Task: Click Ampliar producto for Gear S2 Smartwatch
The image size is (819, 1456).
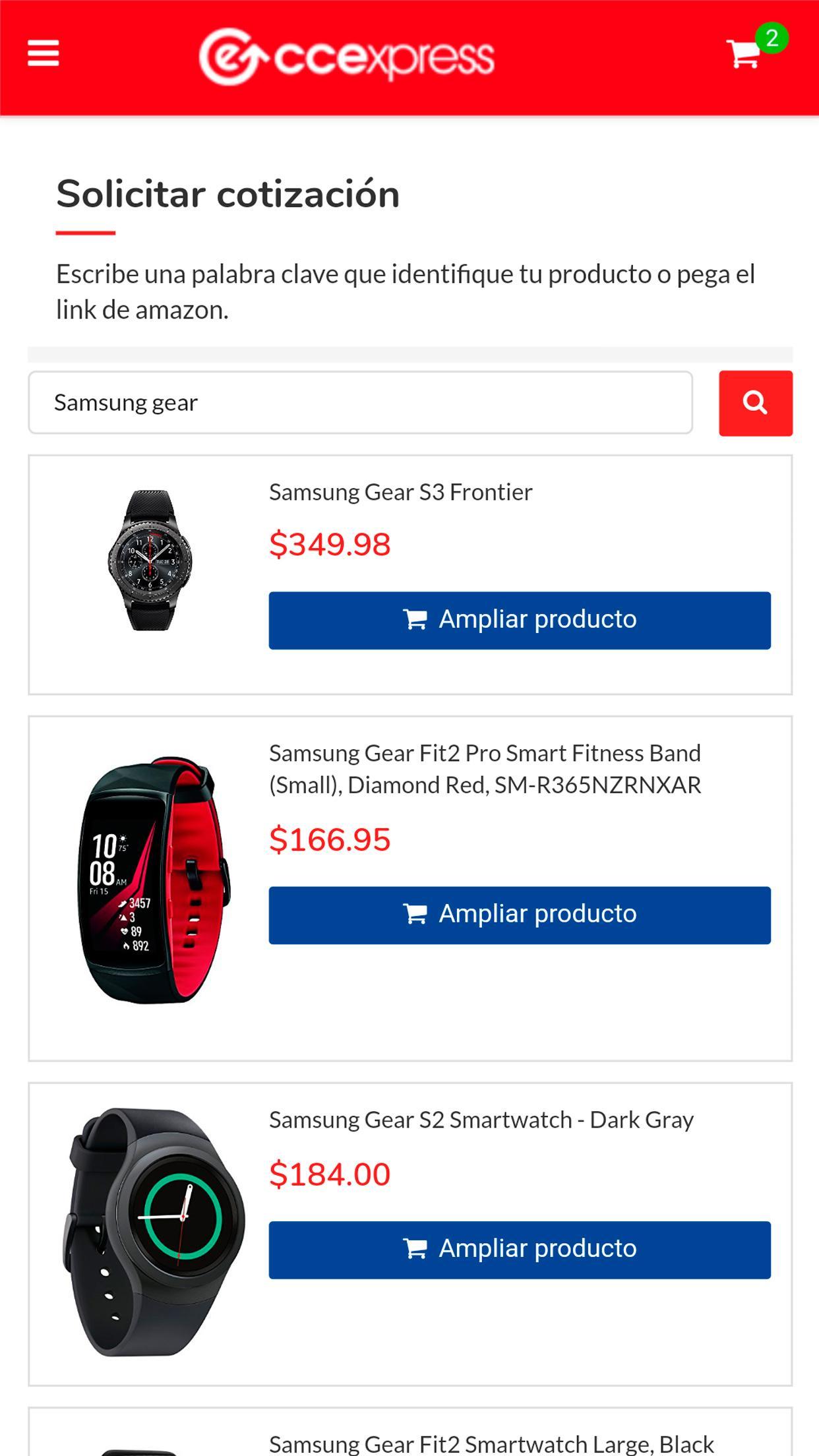Action: [x=520, y=1250]
